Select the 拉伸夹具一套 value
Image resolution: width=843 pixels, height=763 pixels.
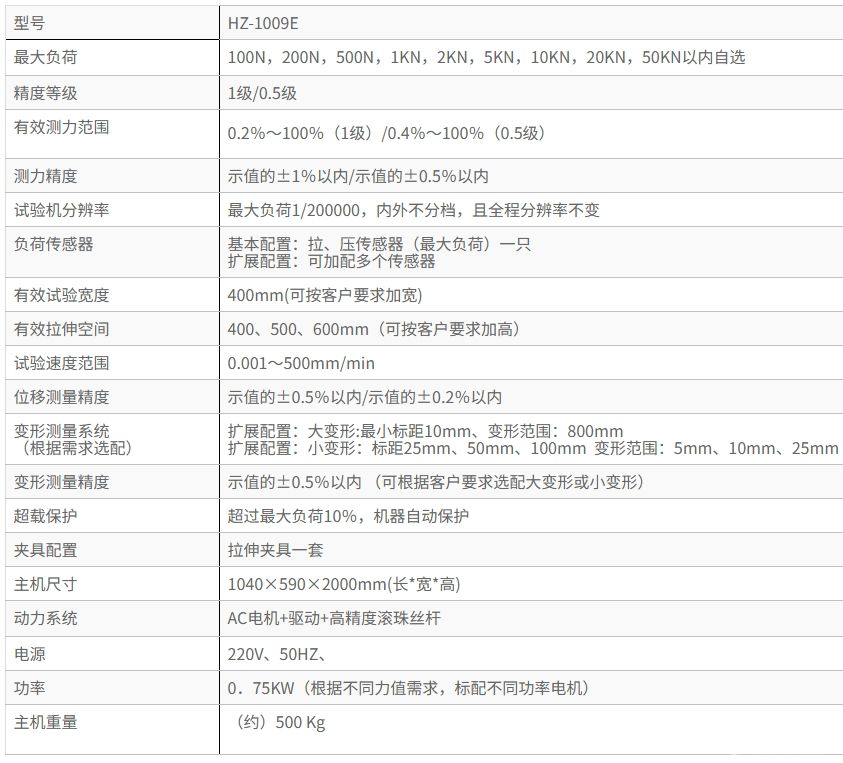pos(275,550)
